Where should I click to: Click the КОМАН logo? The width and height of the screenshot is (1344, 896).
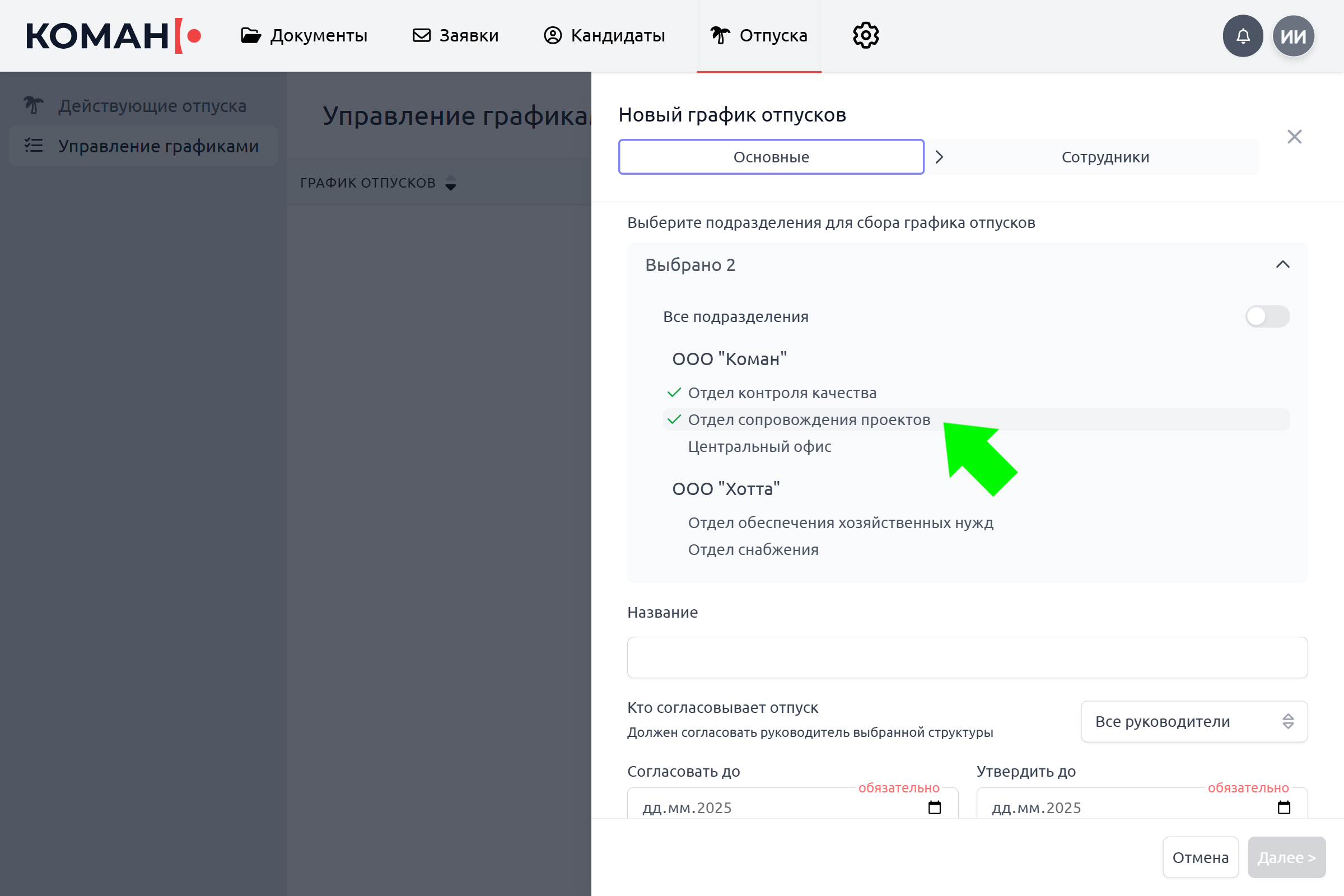click(x=113, y=36)
